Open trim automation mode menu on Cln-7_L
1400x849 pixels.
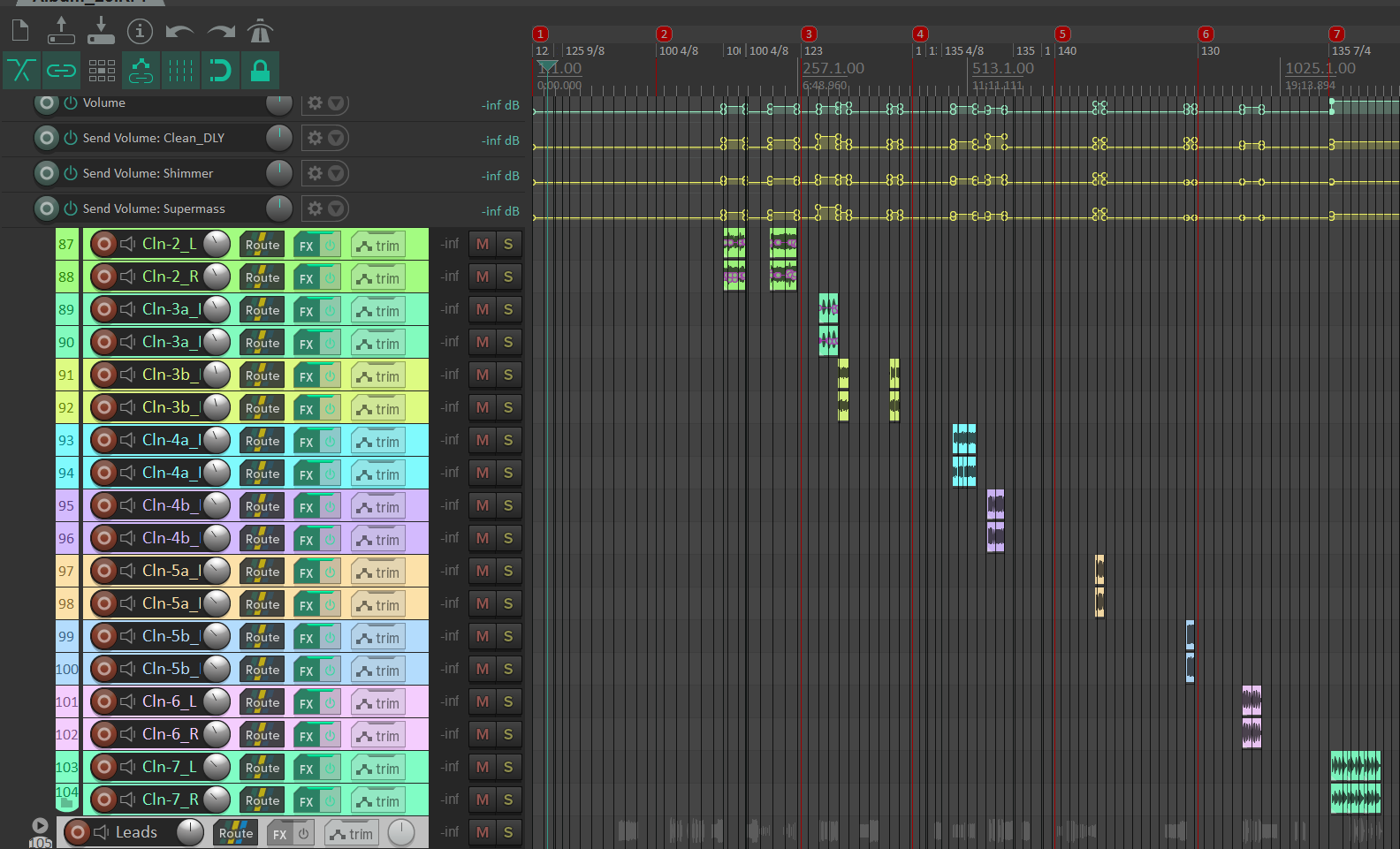[378, 769]
